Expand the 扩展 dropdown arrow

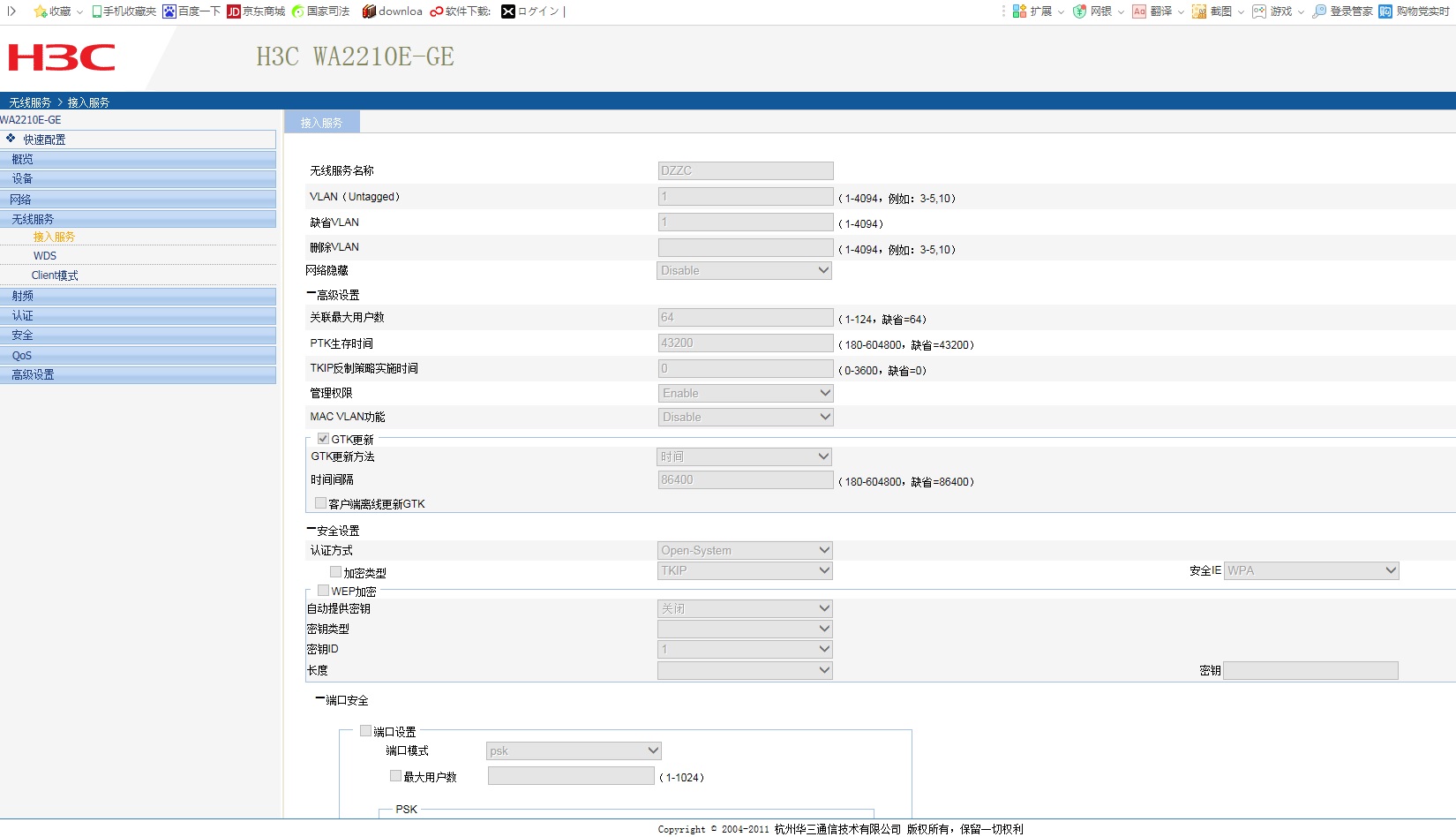coord(1061,12)
